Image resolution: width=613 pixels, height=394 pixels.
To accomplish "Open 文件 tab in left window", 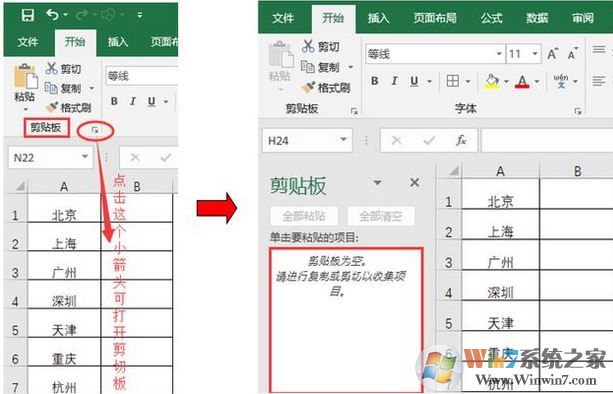I will (x=28, y=41).
